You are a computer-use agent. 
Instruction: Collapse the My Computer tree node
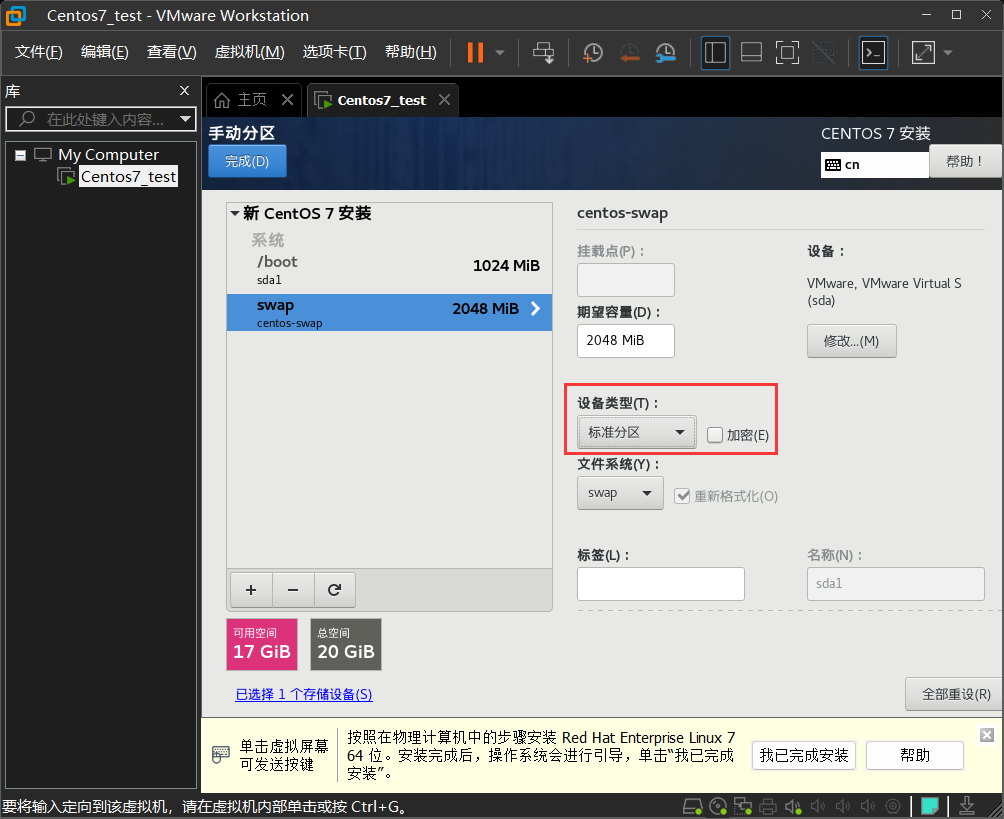pos(20,155)
